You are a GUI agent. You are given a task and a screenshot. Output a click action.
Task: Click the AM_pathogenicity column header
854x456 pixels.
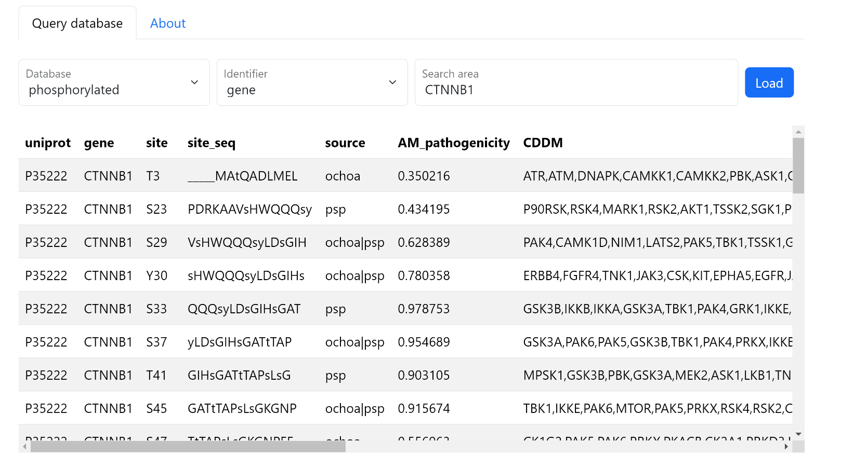(454, 143)
